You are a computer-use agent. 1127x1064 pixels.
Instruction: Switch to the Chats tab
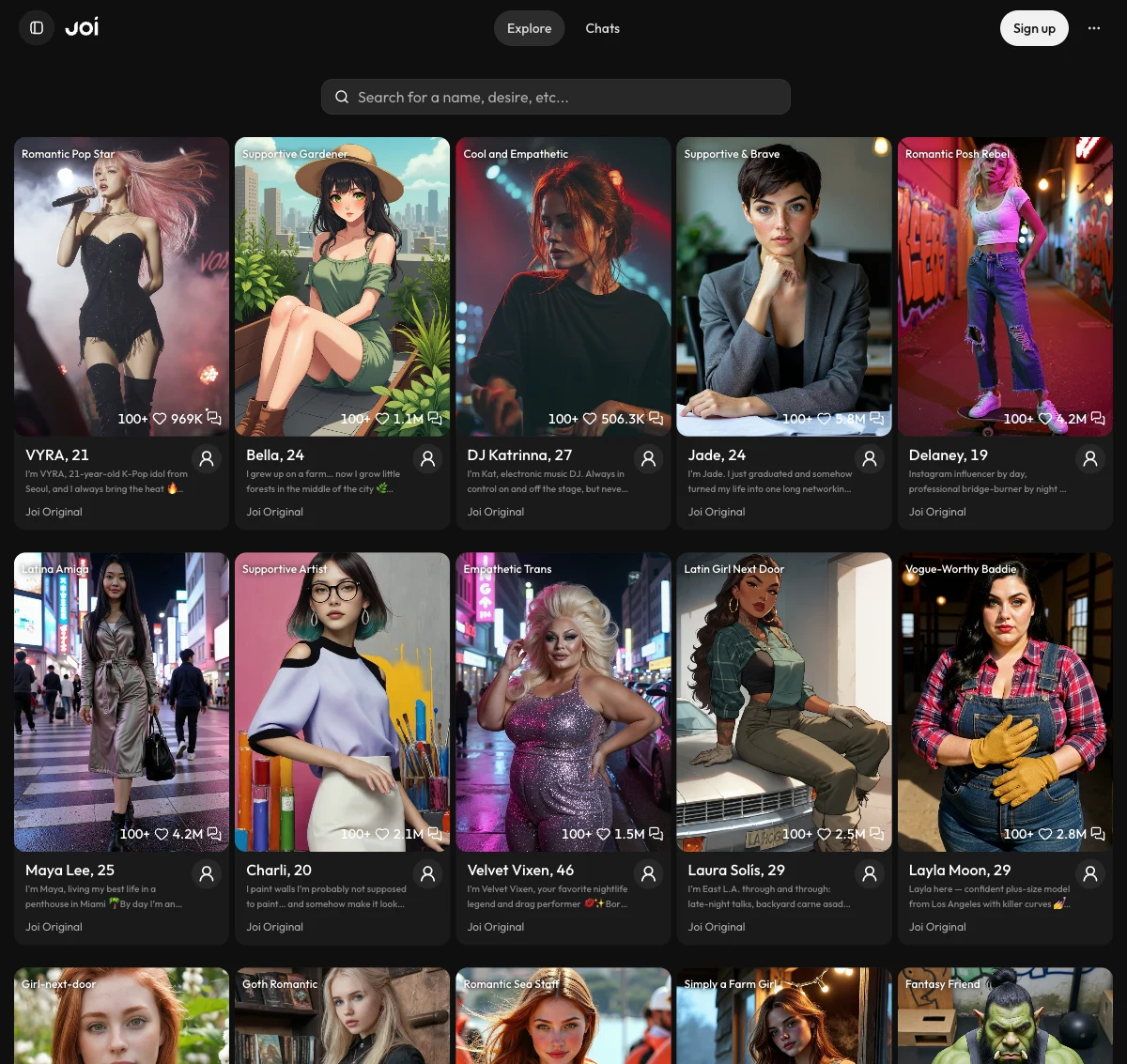point(602,28)
